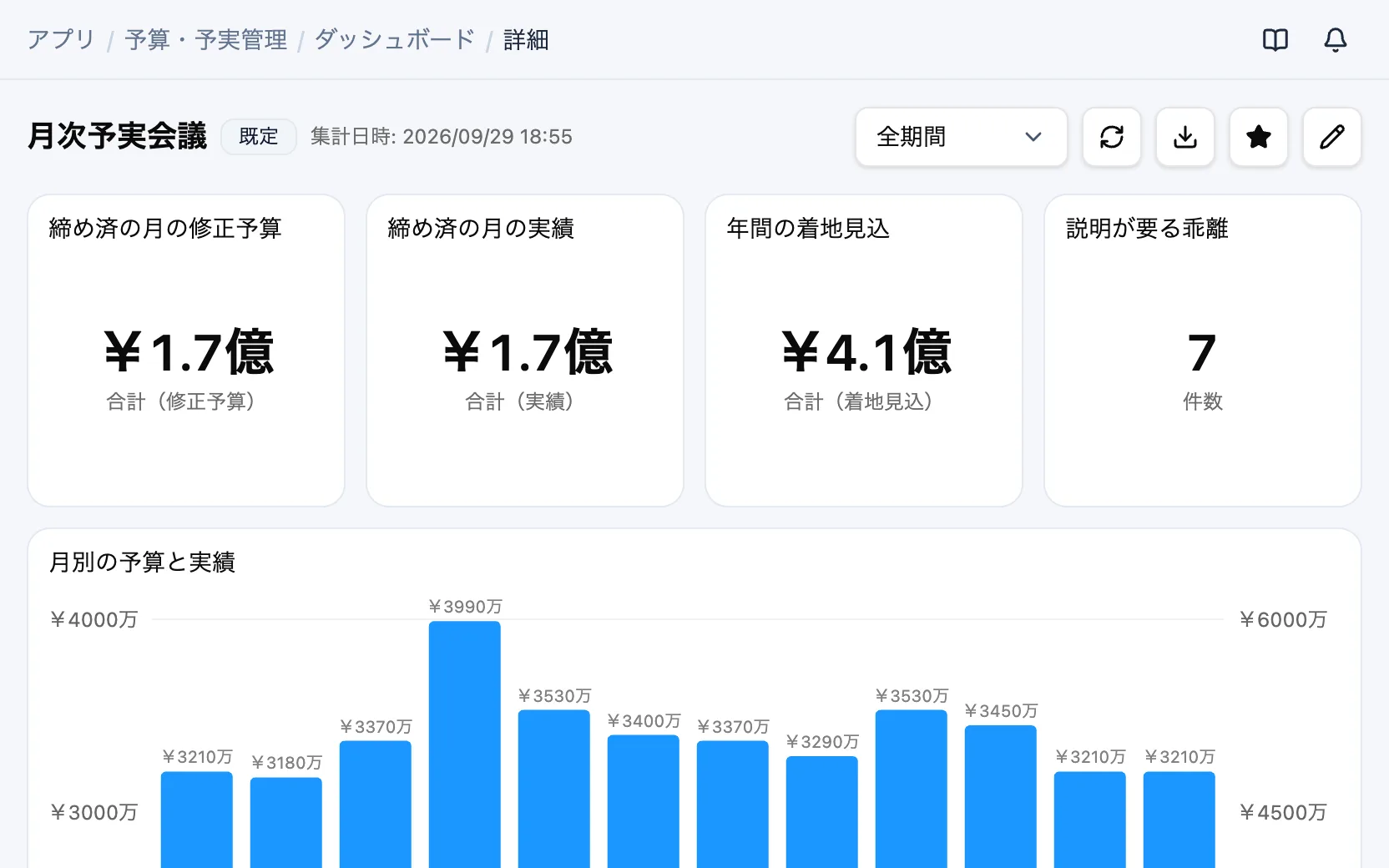Download the dashboard report
The width and height of the screenshot is (1389, 868).
click(1185, 137)
